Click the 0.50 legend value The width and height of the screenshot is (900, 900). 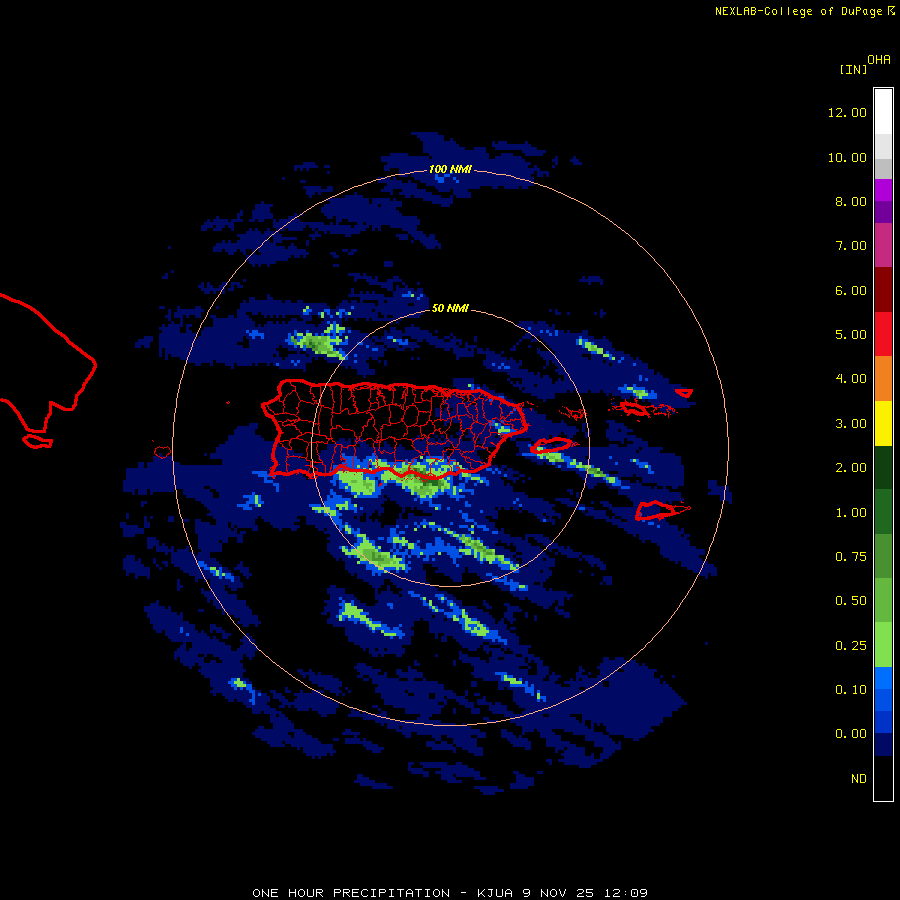(x=851, y=601)
